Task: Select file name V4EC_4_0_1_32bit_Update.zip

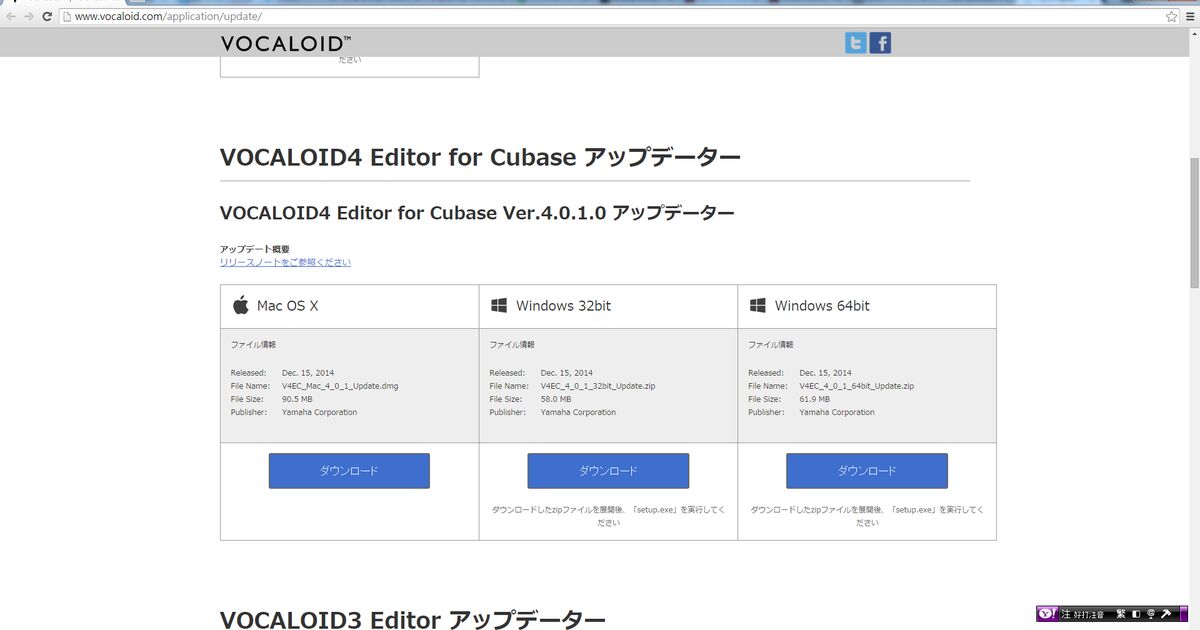Action: 598,386
